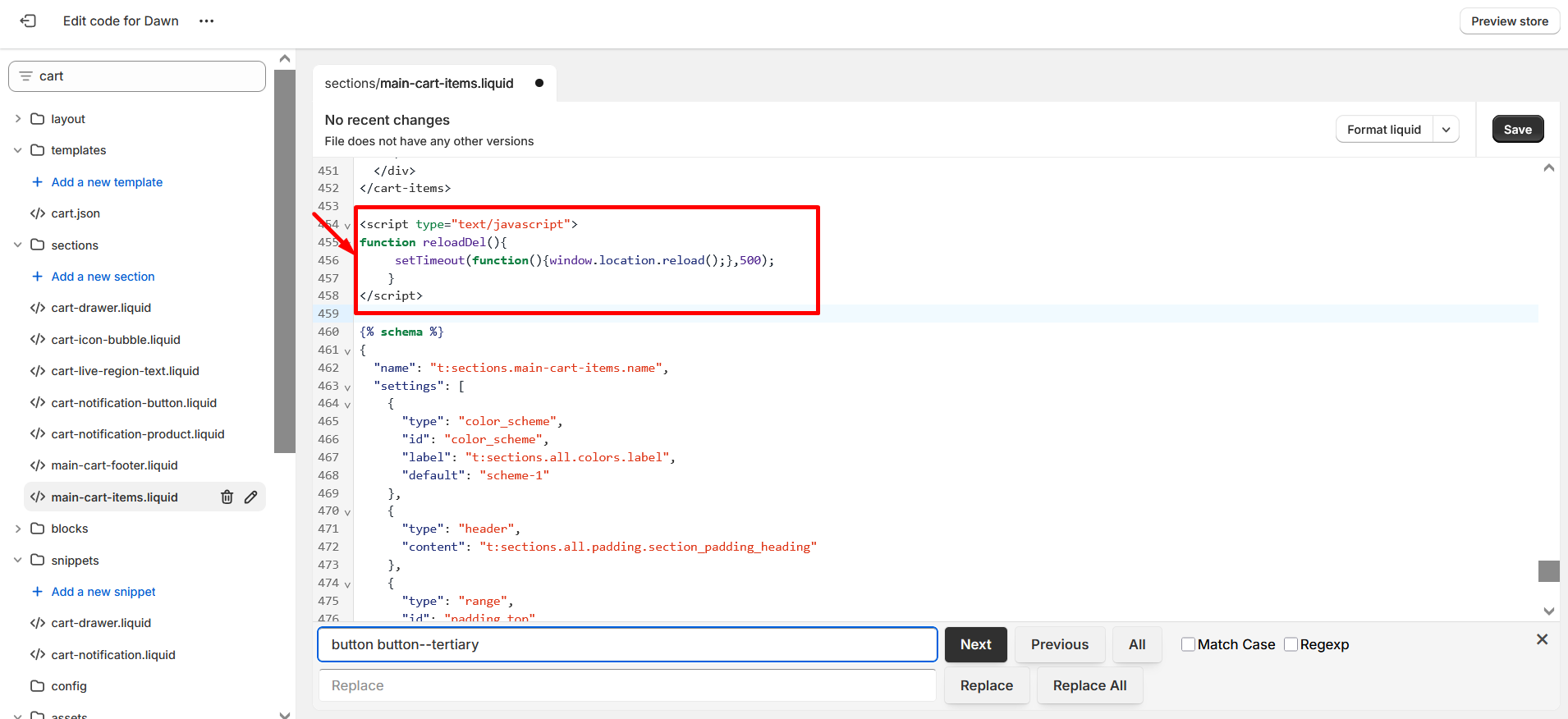The height and width of the screenshot is (719, 1568).
Task: Click the filter icon in search box
Action: (25, 76)
